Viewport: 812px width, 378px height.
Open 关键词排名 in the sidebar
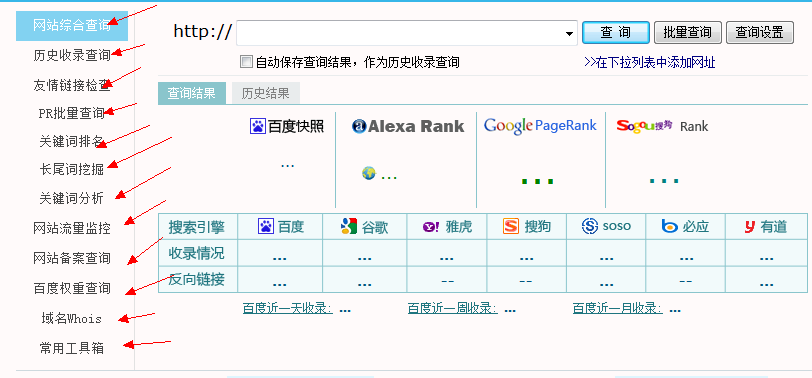coord(72,141)
